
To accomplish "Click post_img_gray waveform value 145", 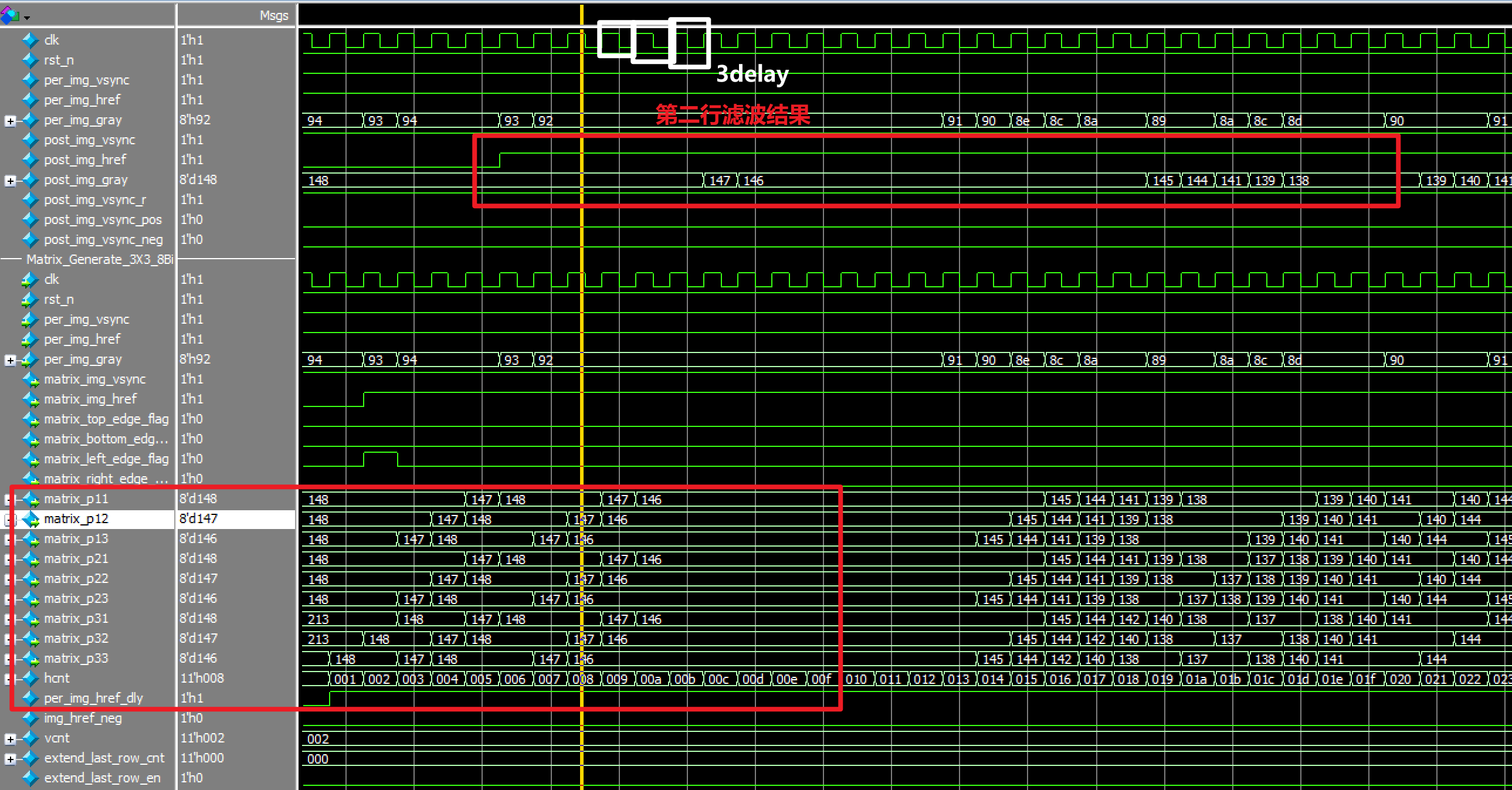I will pyautogui.click(x=1163, y=181).
